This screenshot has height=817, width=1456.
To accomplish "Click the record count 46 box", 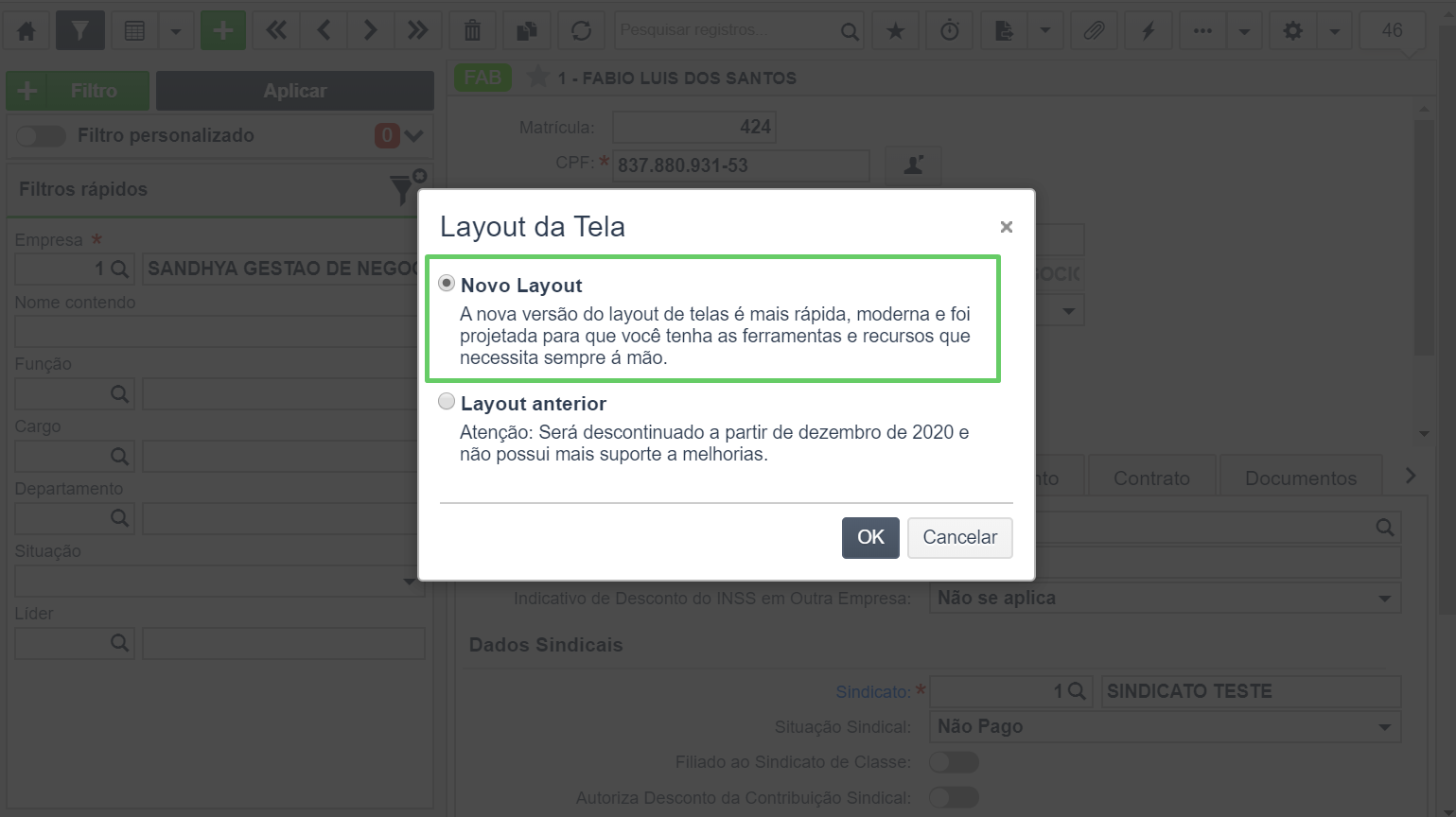I will 1392,30.
